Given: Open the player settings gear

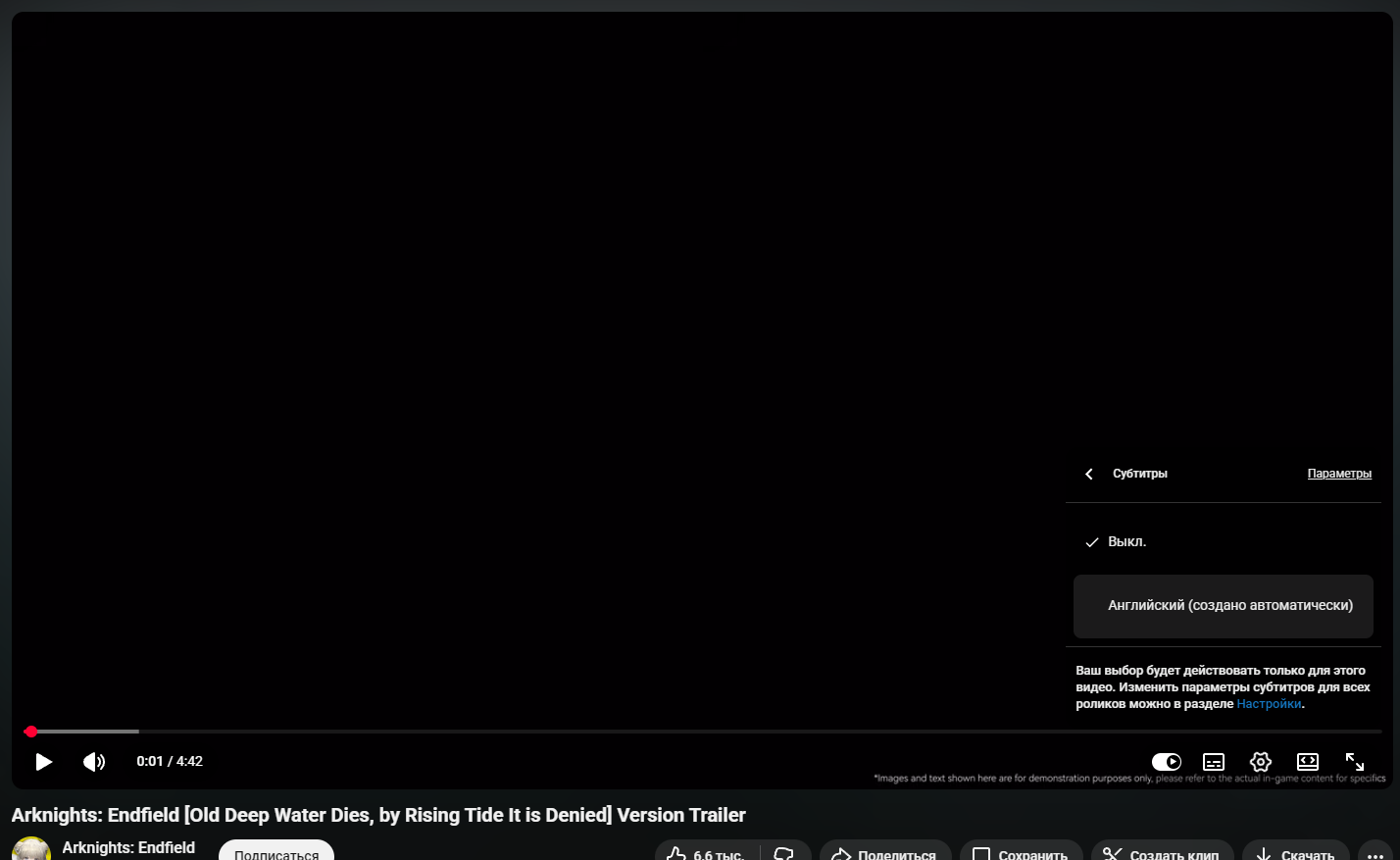Looking at the screenshot, I should point(1261,762).
